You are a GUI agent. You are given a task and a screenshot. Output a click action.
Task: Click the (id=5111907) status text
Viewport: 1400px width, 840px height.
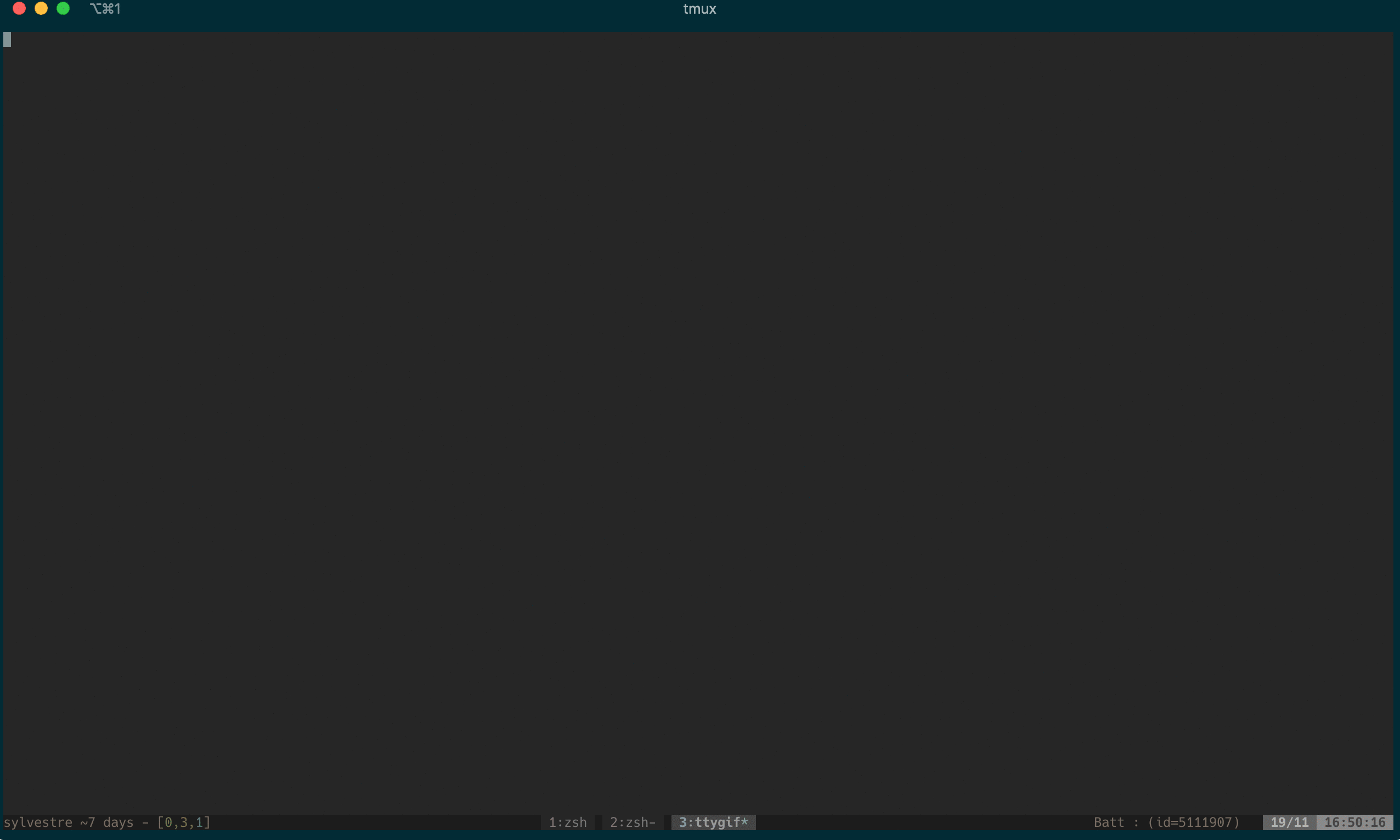coord(1194,822)
